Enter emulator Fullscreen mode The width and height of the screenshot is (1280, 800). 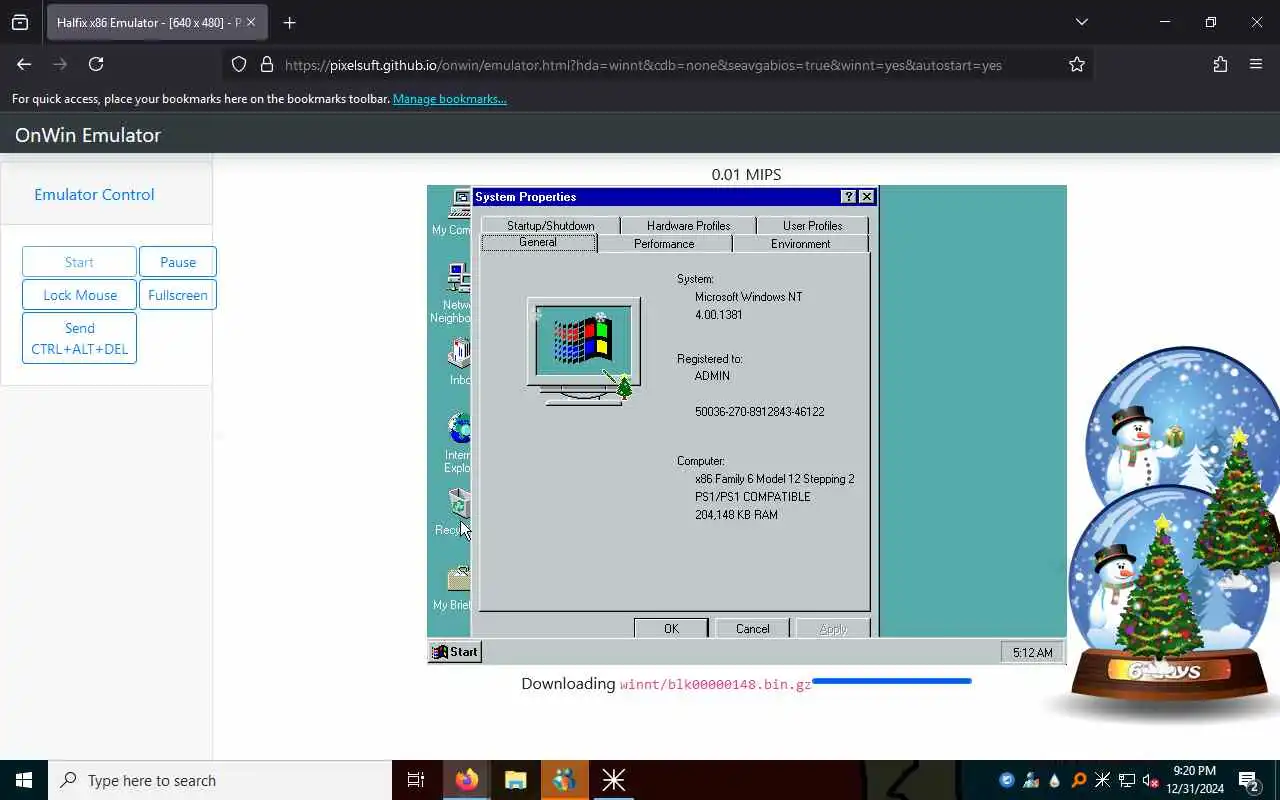tap(178, 295)
